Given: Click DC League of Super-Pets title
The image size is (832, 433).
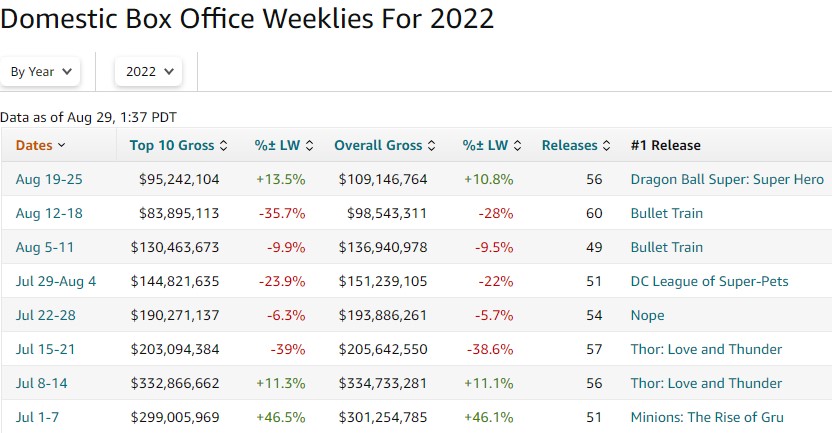Looking at the screenshot, I should 709,281.
